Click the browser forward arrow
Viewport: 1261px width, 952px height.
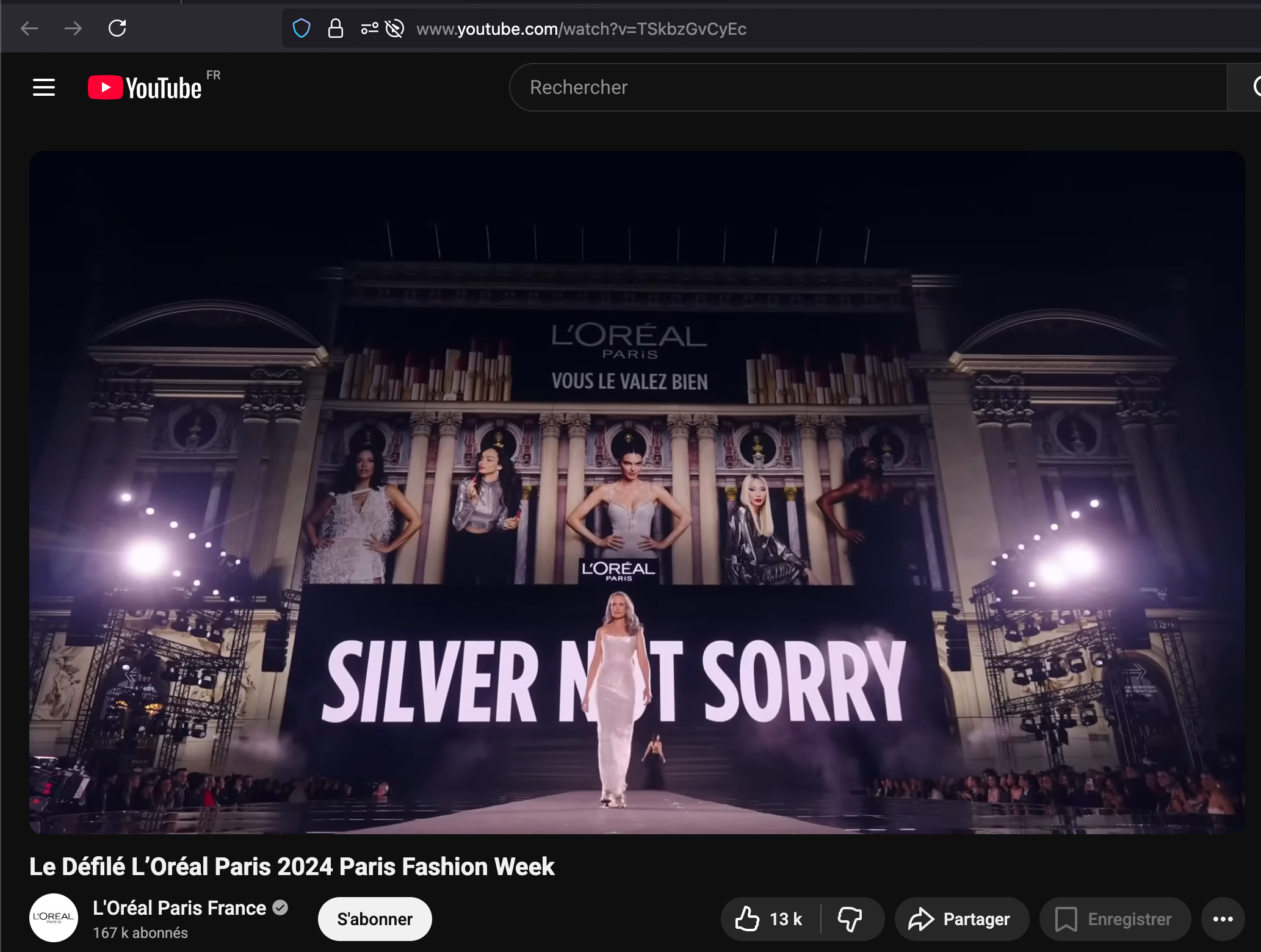tap(73, 29)
